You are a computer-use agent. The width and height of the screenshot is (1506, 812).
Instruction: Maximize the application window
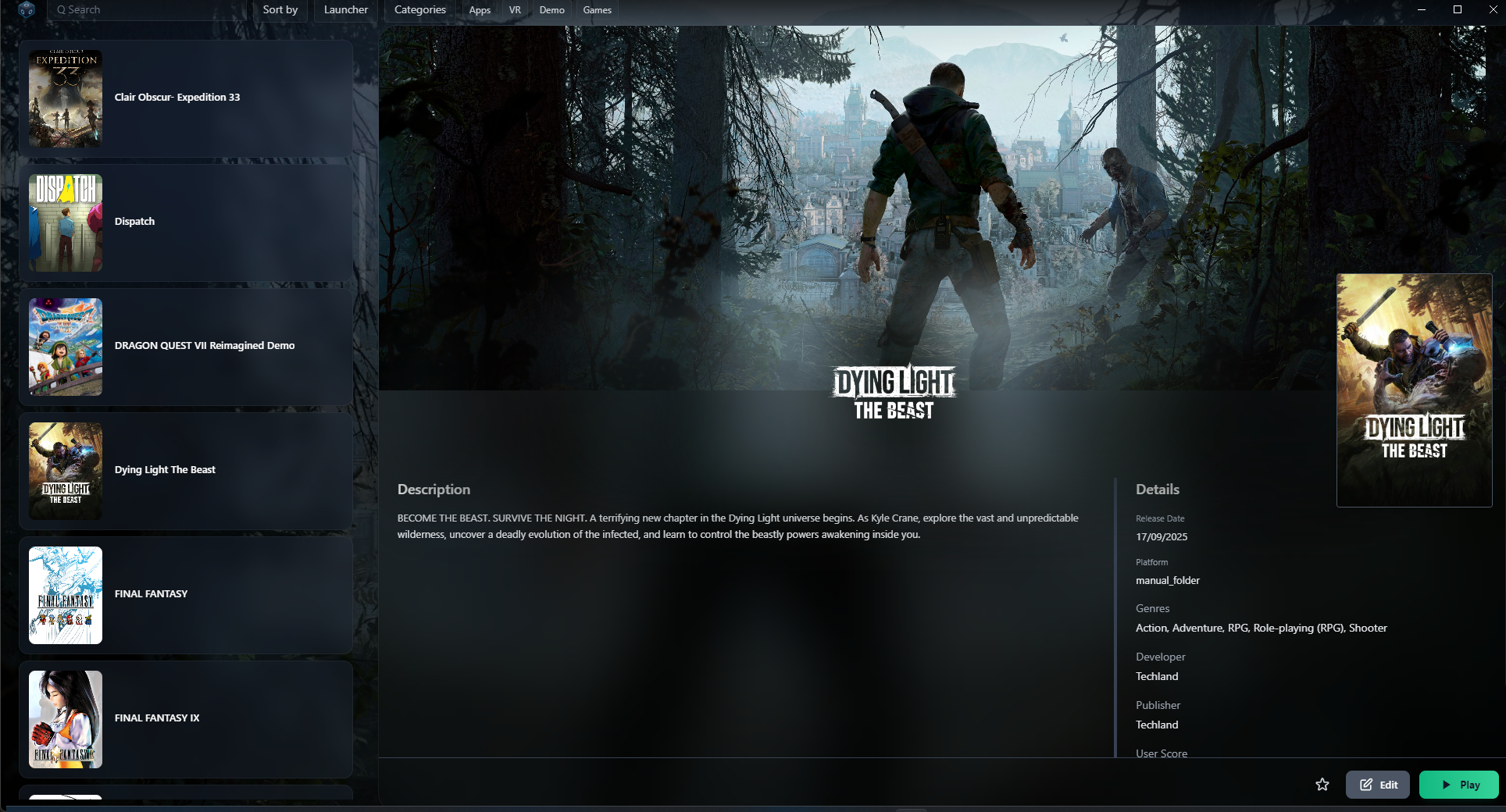(1457, 9)
